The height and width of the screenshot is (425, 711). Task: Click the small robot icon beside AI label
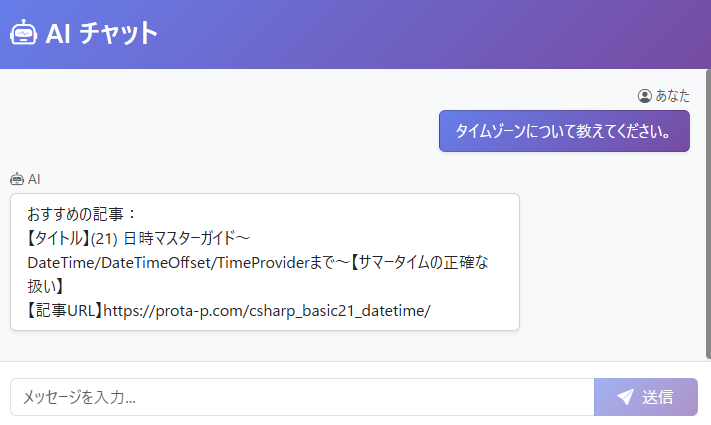tap(16, 179)
